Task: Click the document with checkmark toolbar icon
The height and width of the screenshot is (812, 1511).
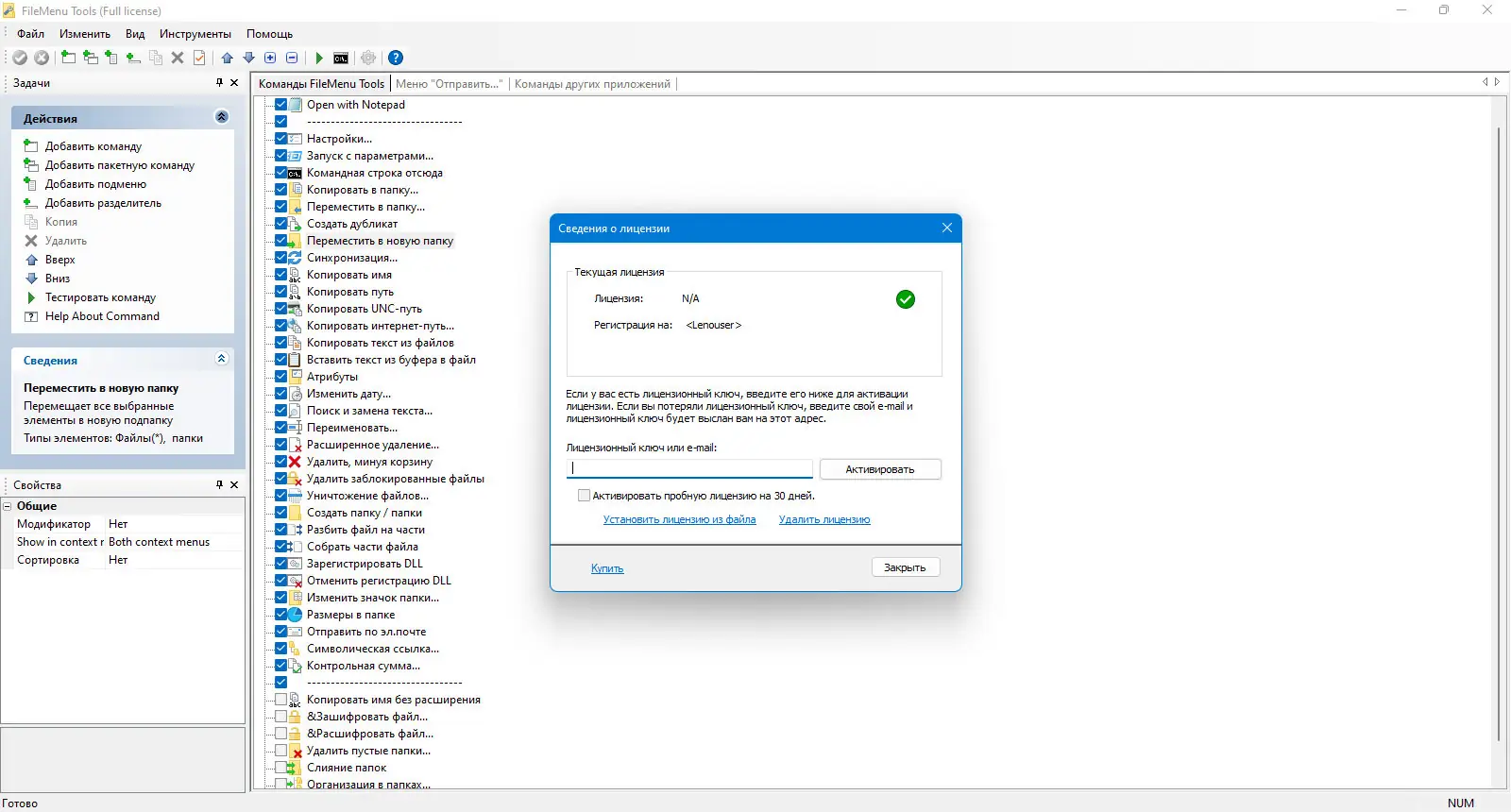Action: (x=199, y=58)
